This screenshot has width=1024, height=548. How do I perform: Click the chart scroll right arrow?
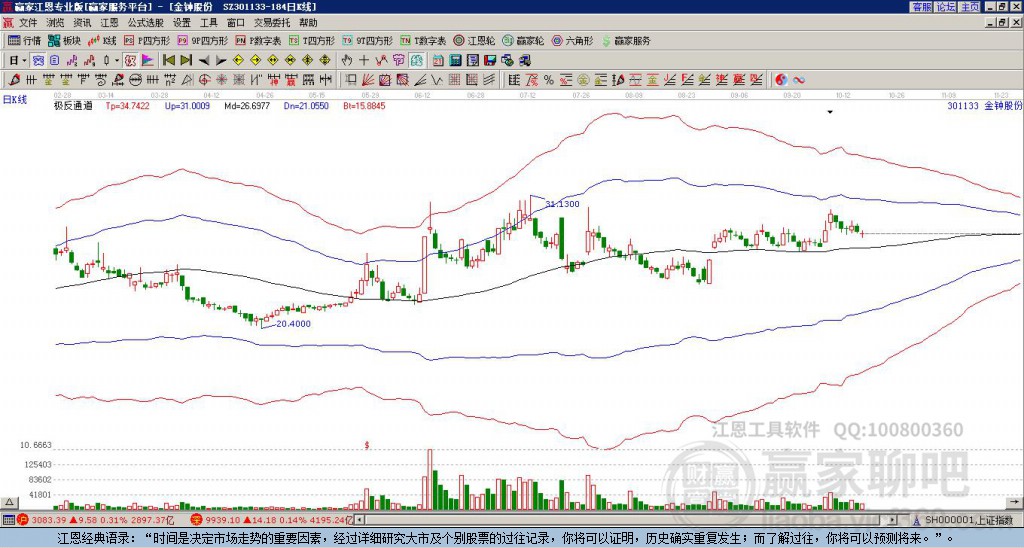point(1014,503)
